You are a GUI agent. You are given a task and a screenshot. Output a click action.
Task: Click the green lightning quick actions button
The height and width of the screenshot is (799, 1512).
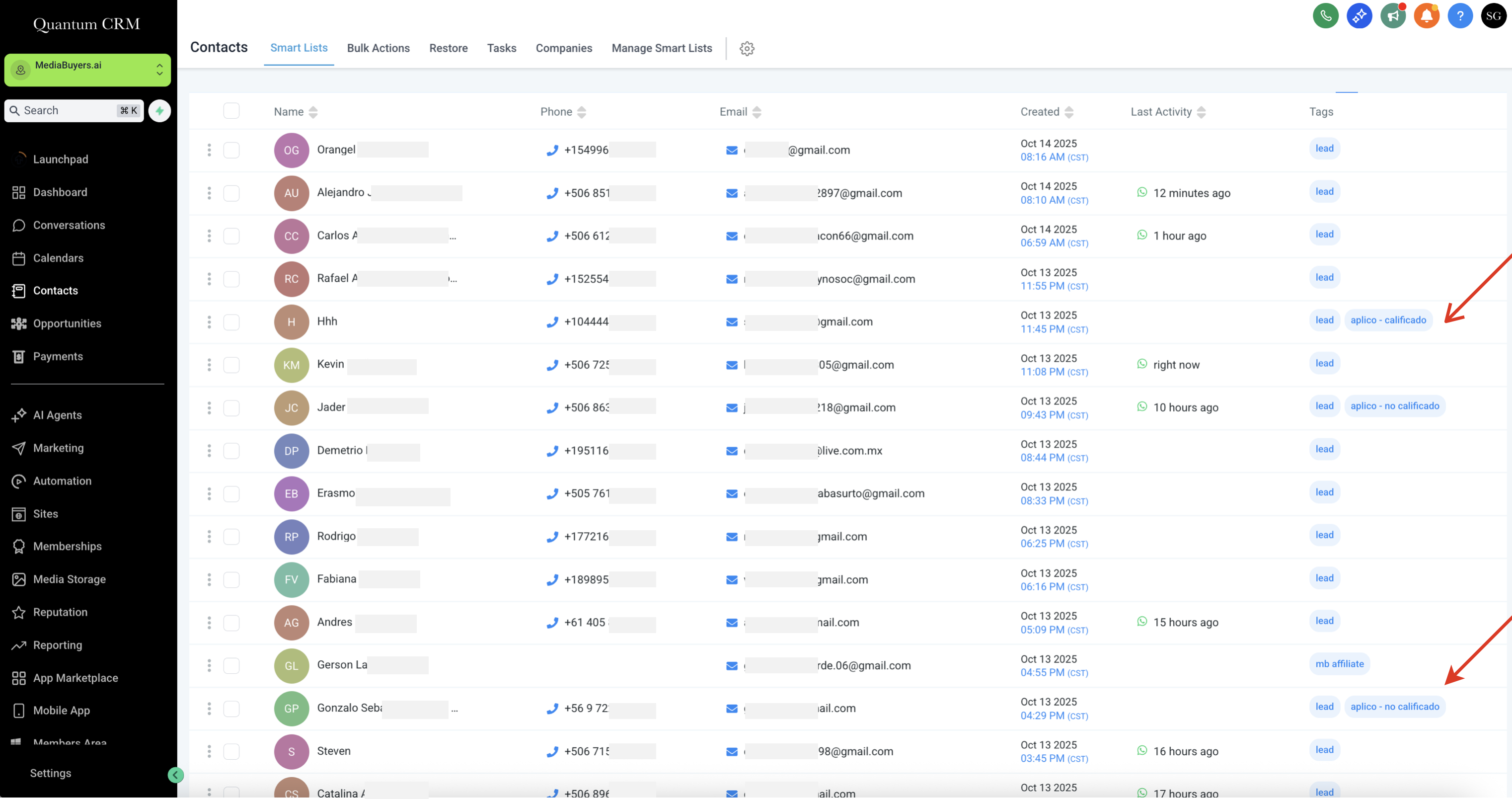(159, 110)
